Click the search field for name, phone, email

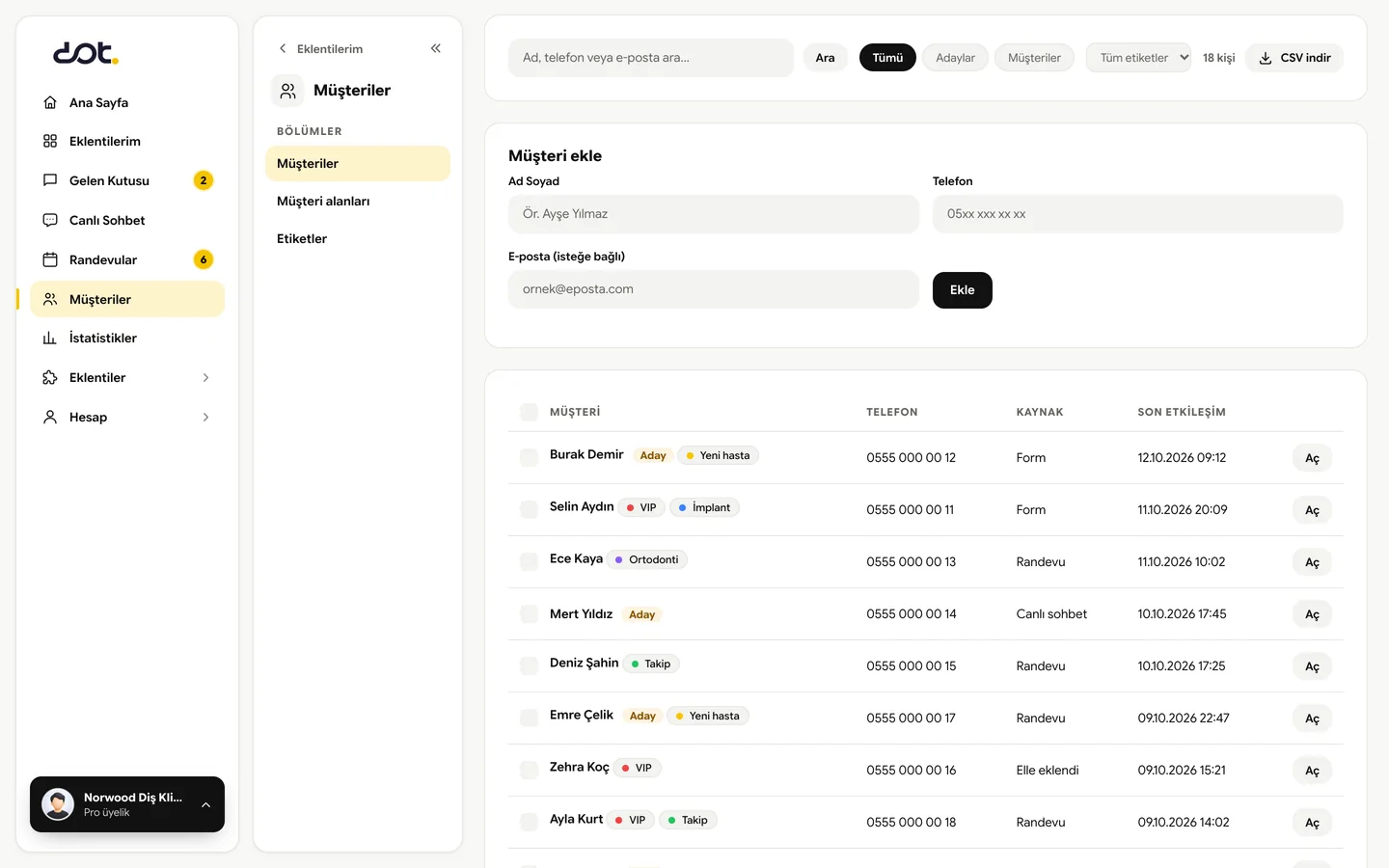pyautogui.click(x=651, y=58)
